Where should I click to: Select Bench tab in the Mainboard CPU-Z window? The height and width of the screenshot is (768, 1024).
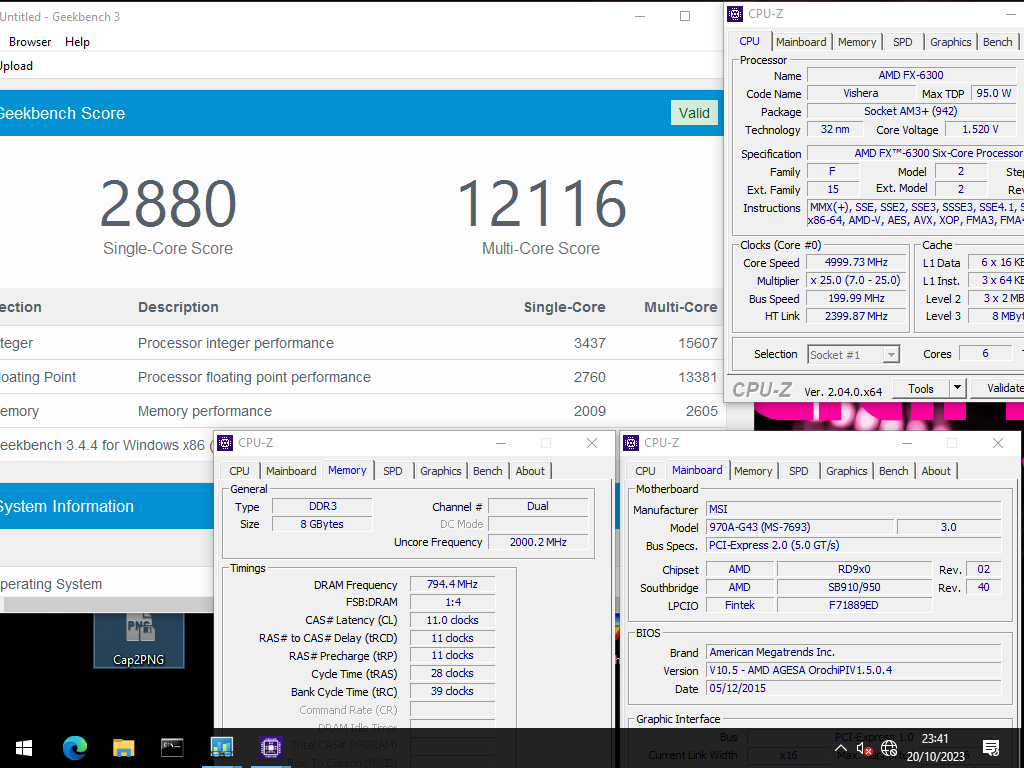[893, 471]
